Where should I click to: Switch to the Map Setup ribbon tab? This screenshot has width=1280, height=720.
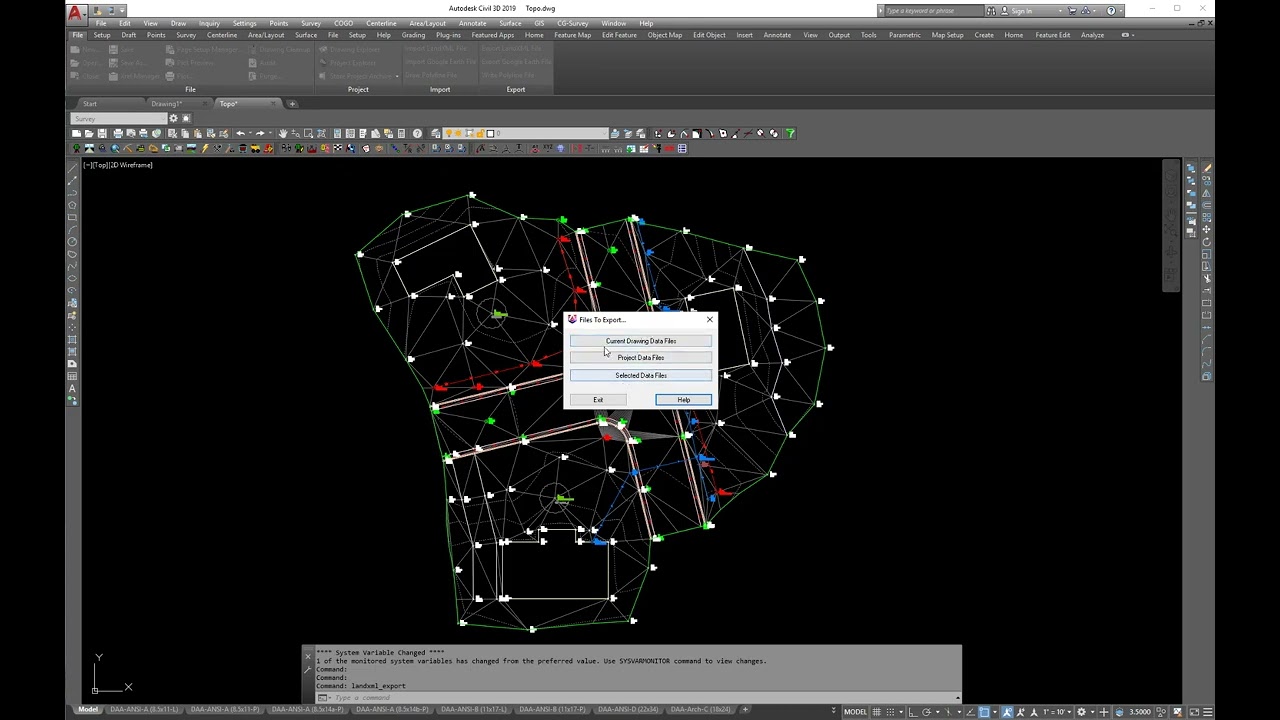coord(948,35)
